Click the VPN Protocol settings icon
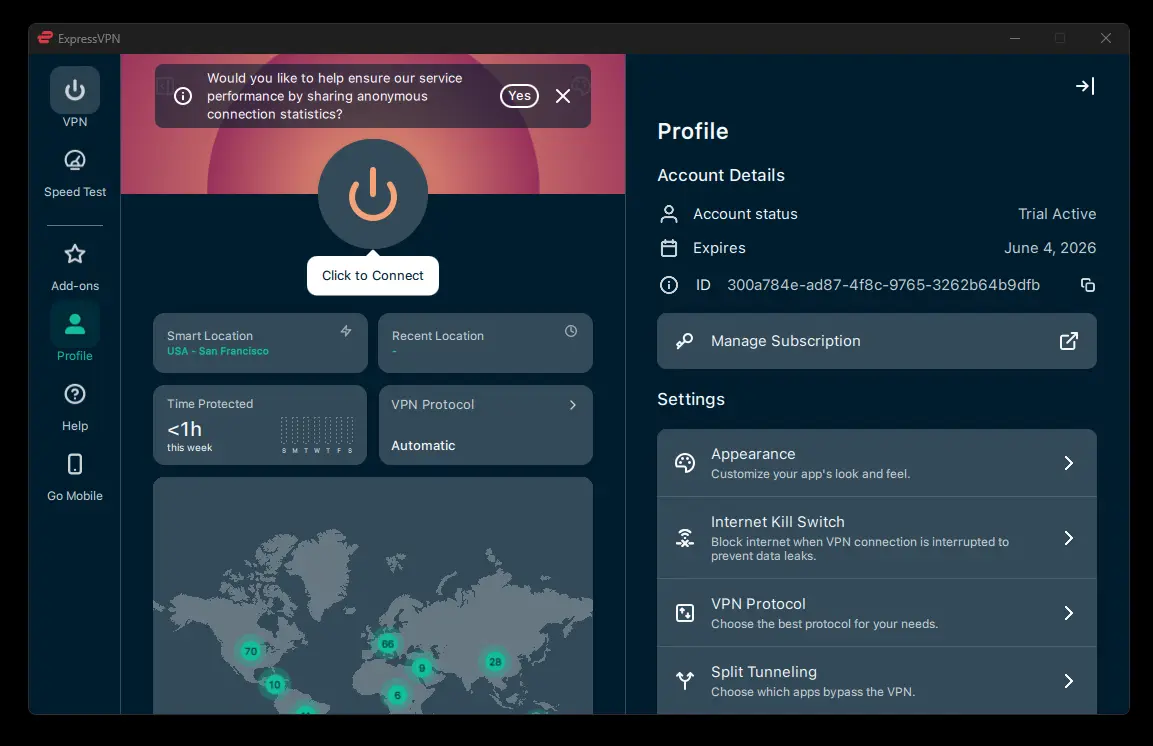The width and height of the screenshot is (1153, 746). point(685,613)
